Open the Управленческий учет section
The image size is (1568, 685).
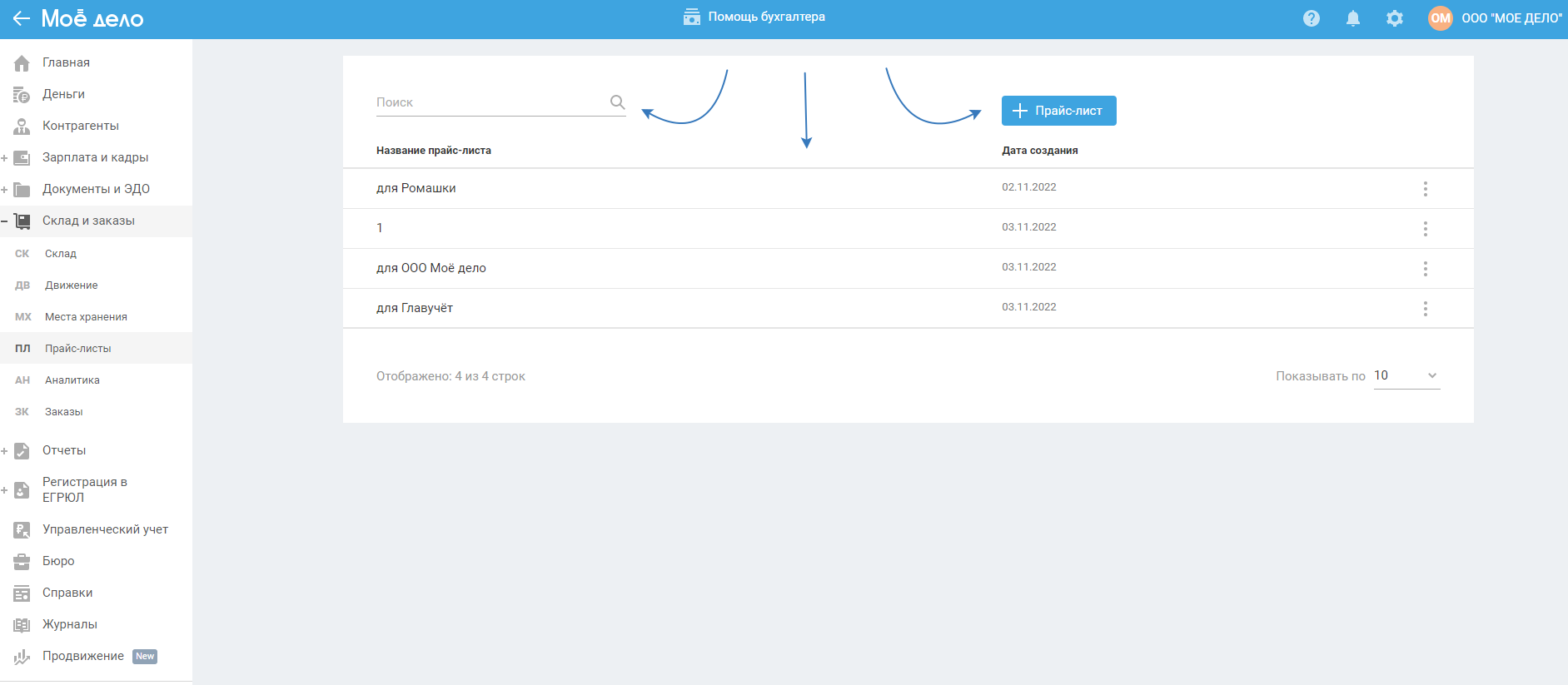(105, 529)
